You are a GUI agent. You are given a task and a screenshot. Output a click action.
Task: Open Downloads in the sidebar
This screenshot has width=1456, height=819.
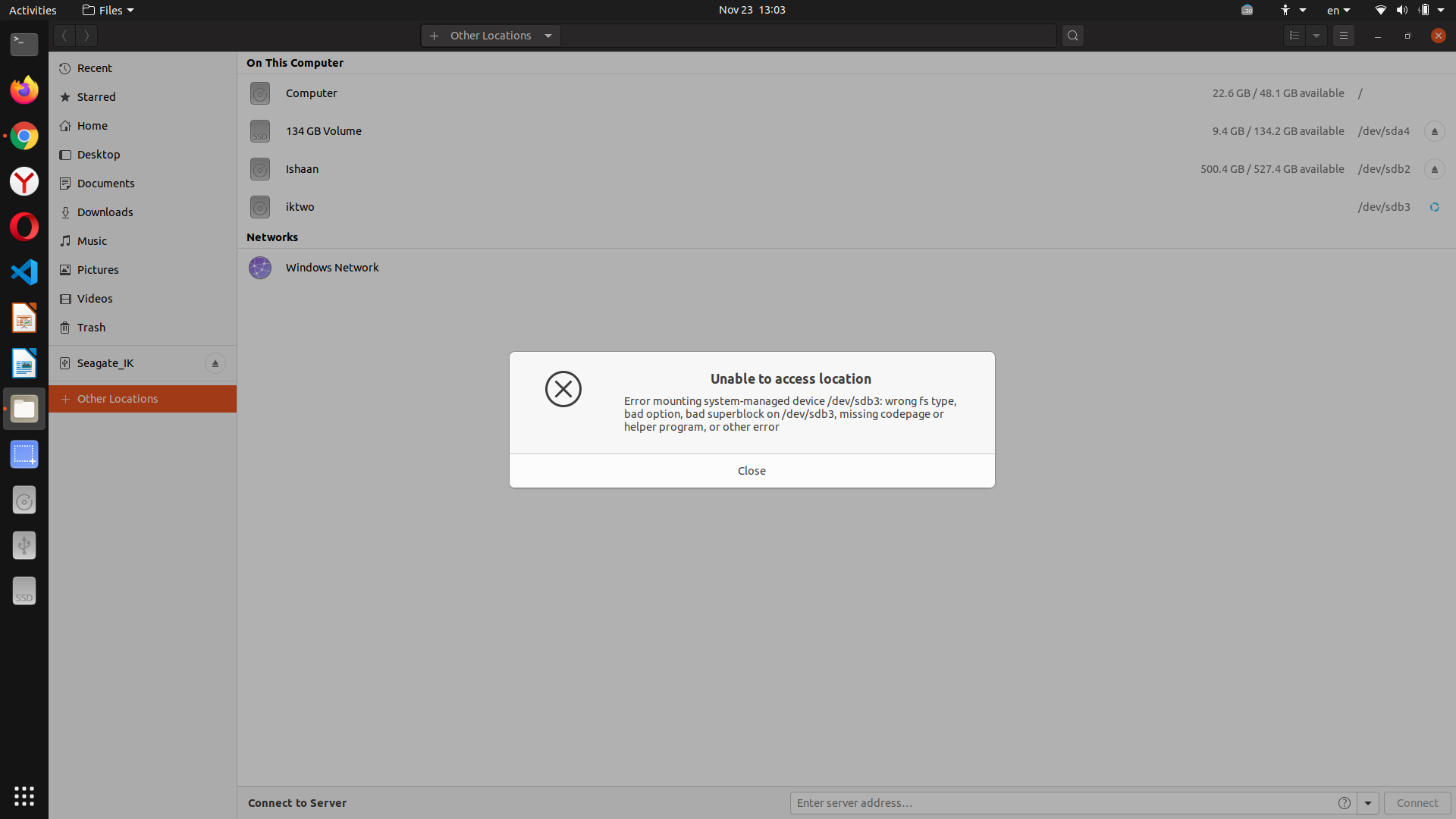coord(143,212)
